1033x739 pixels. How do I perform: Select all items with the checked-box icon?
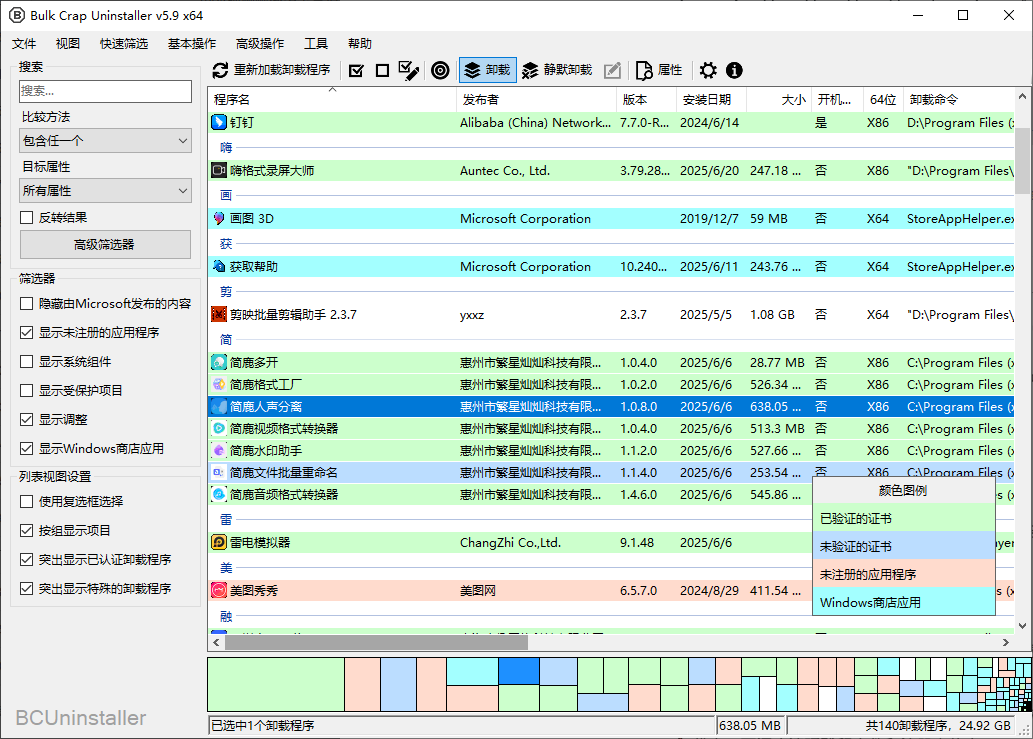pos(356,70)
